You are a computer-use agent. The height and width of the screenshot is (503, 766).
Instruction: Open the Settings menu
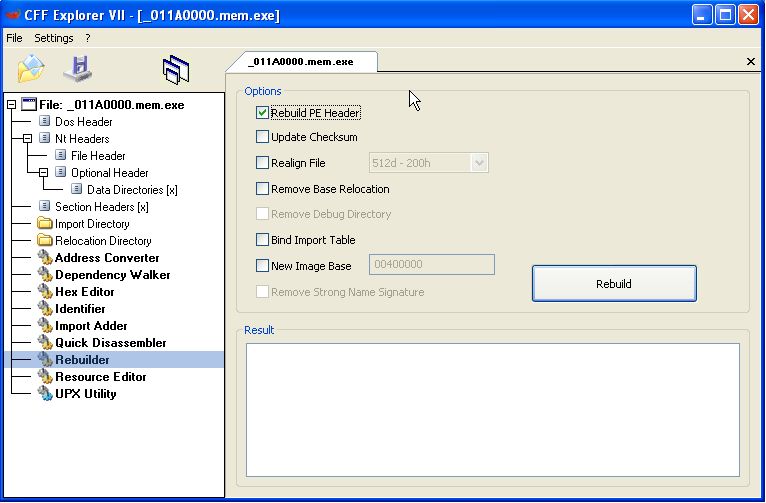pos(54,38)
